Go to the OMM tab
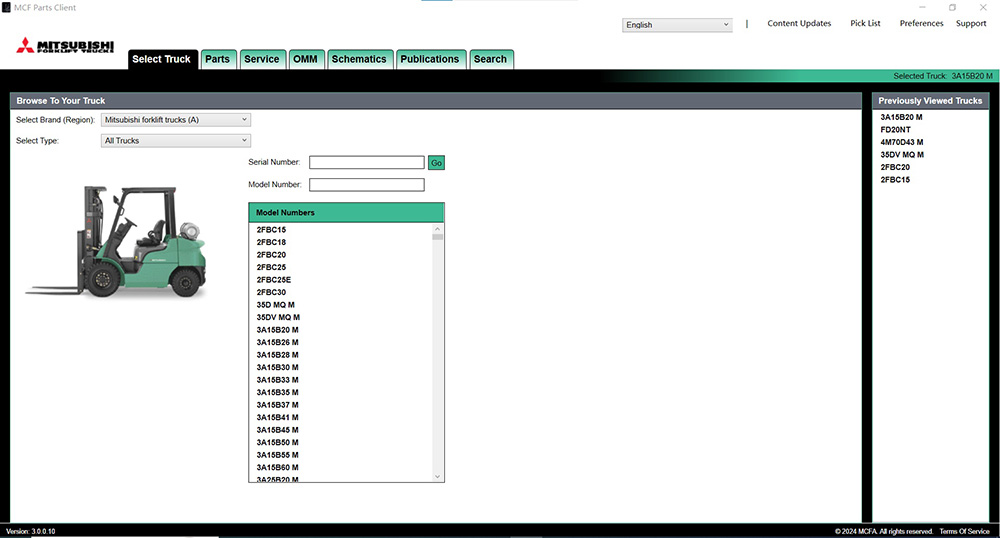Viewport: 1000px width, 538px height. (305, 59)
